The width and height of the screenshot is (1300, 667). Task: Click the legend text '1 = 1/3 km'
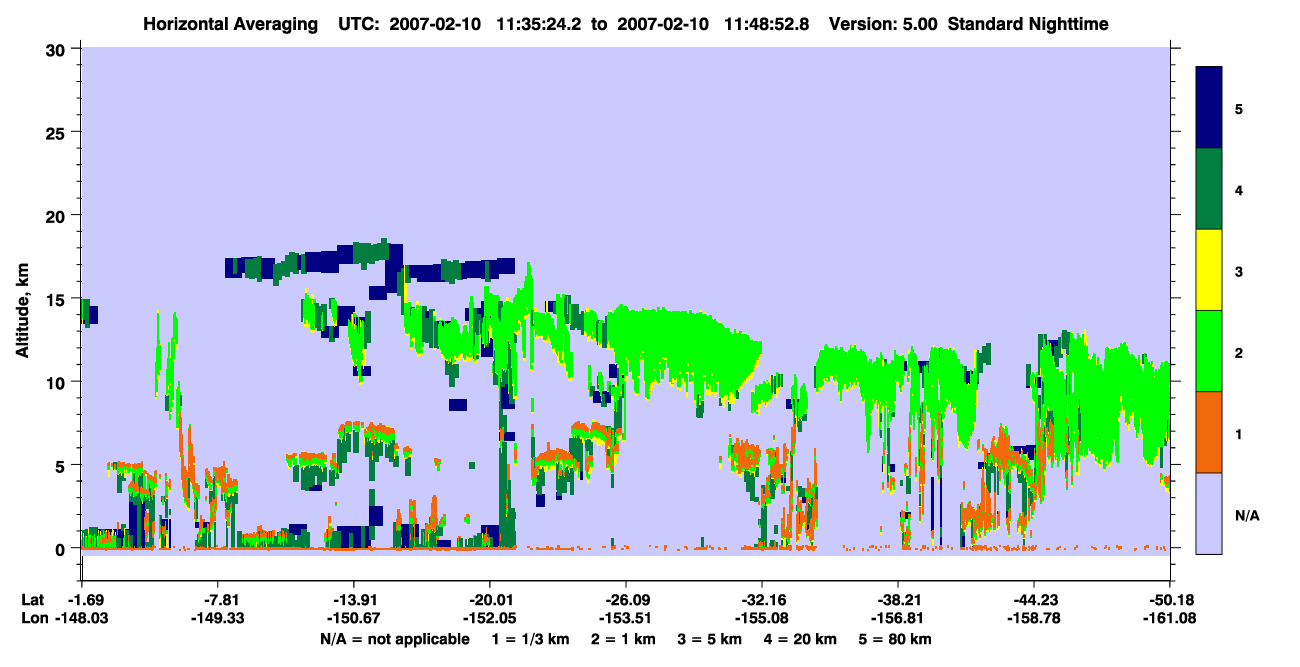pyautogui.click(x=530, y=638)
